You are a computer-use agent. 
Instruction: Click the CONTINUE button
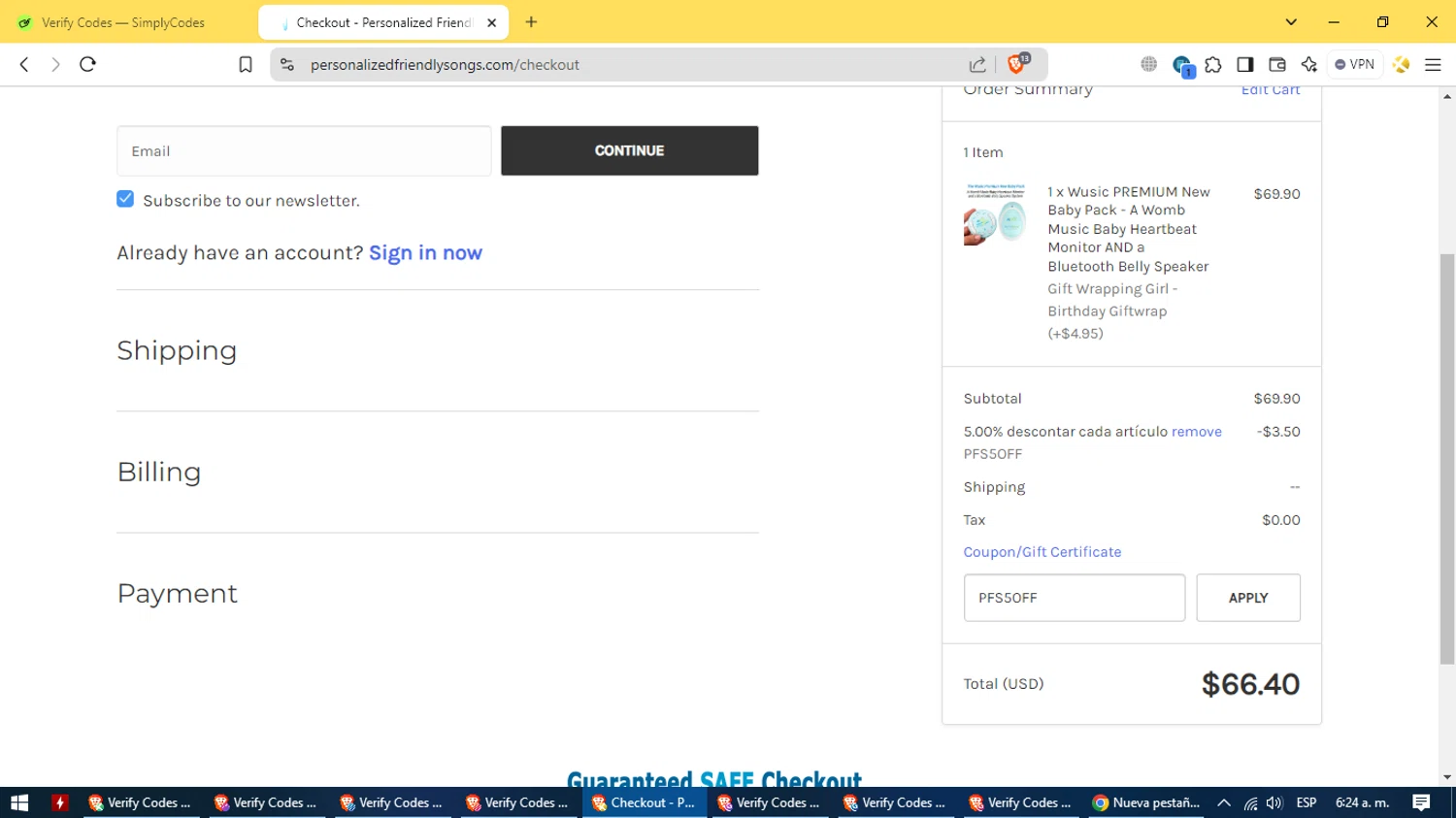[x=629, y=150]
